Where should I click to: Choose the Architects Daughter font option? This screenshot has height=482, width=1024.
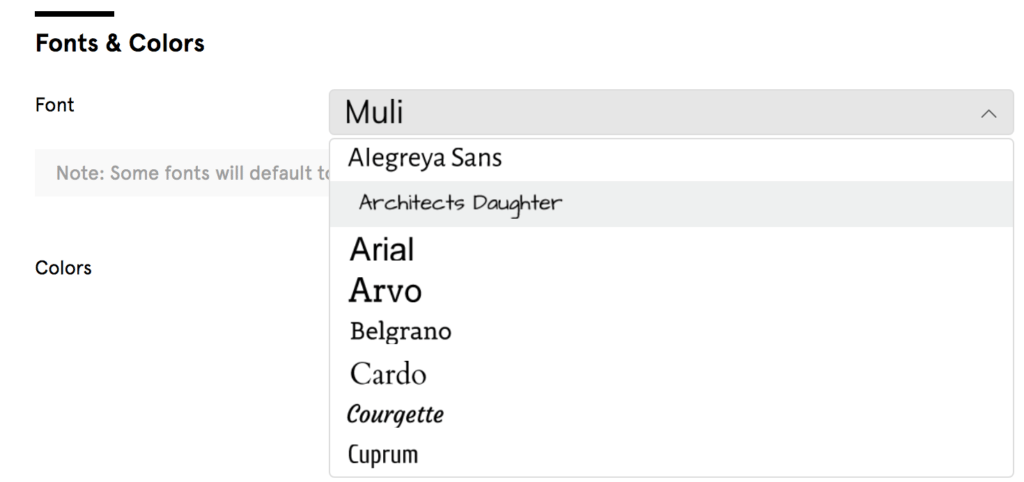pos(460,203)
